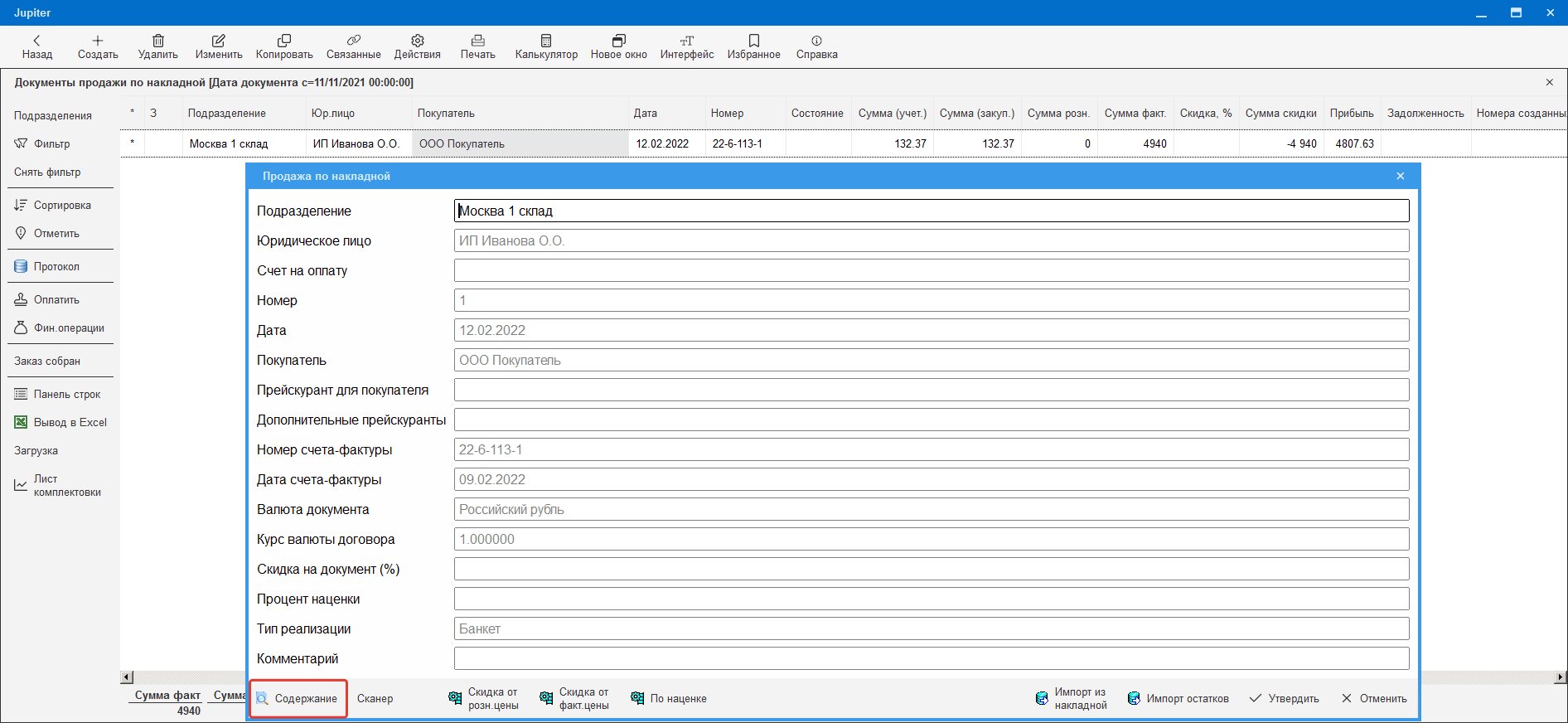Open Подразделения in the sidebar
Viewport: 1568px width, 723px height.
click(53, 115)
